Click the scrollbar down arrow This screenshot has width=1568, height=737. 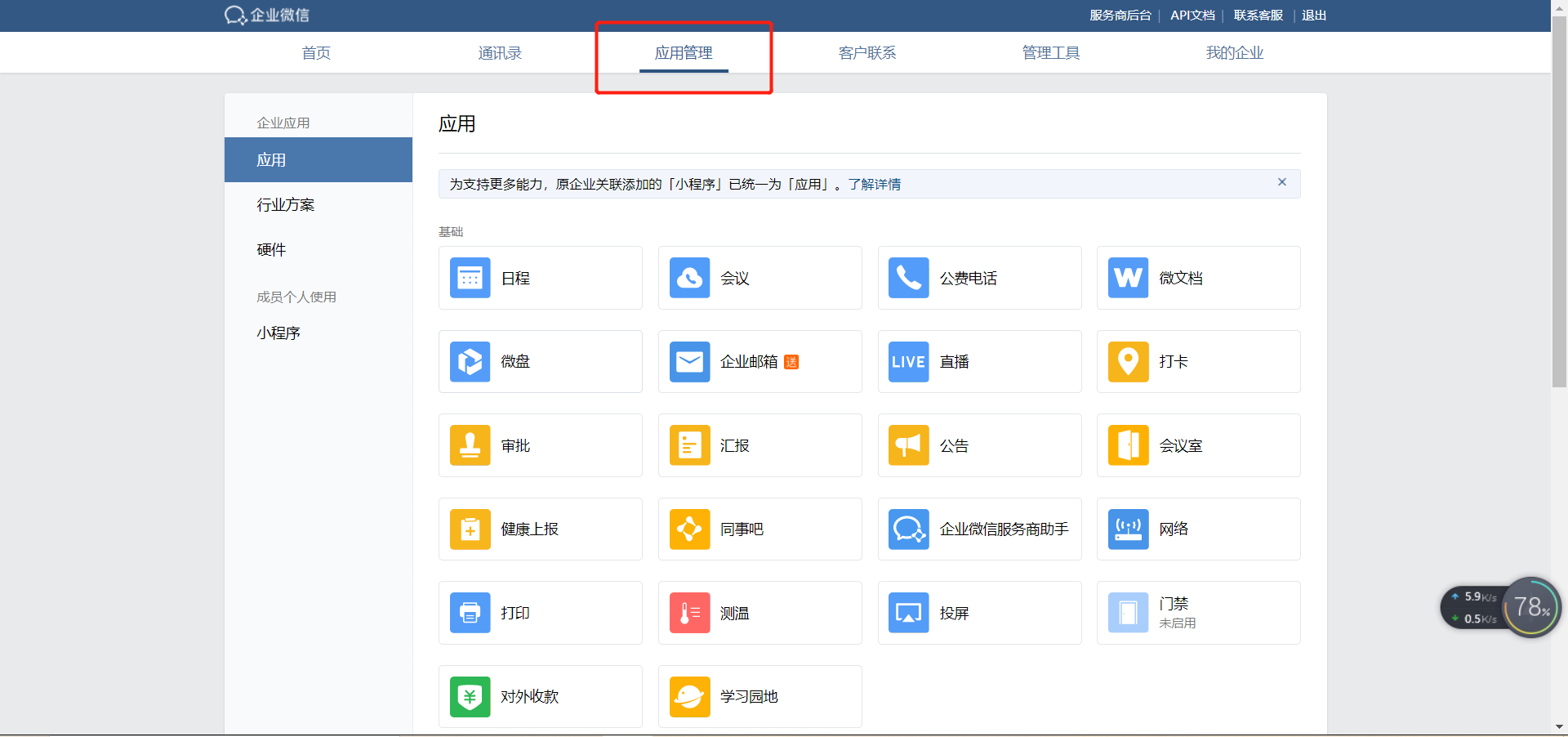(1559, 726)
